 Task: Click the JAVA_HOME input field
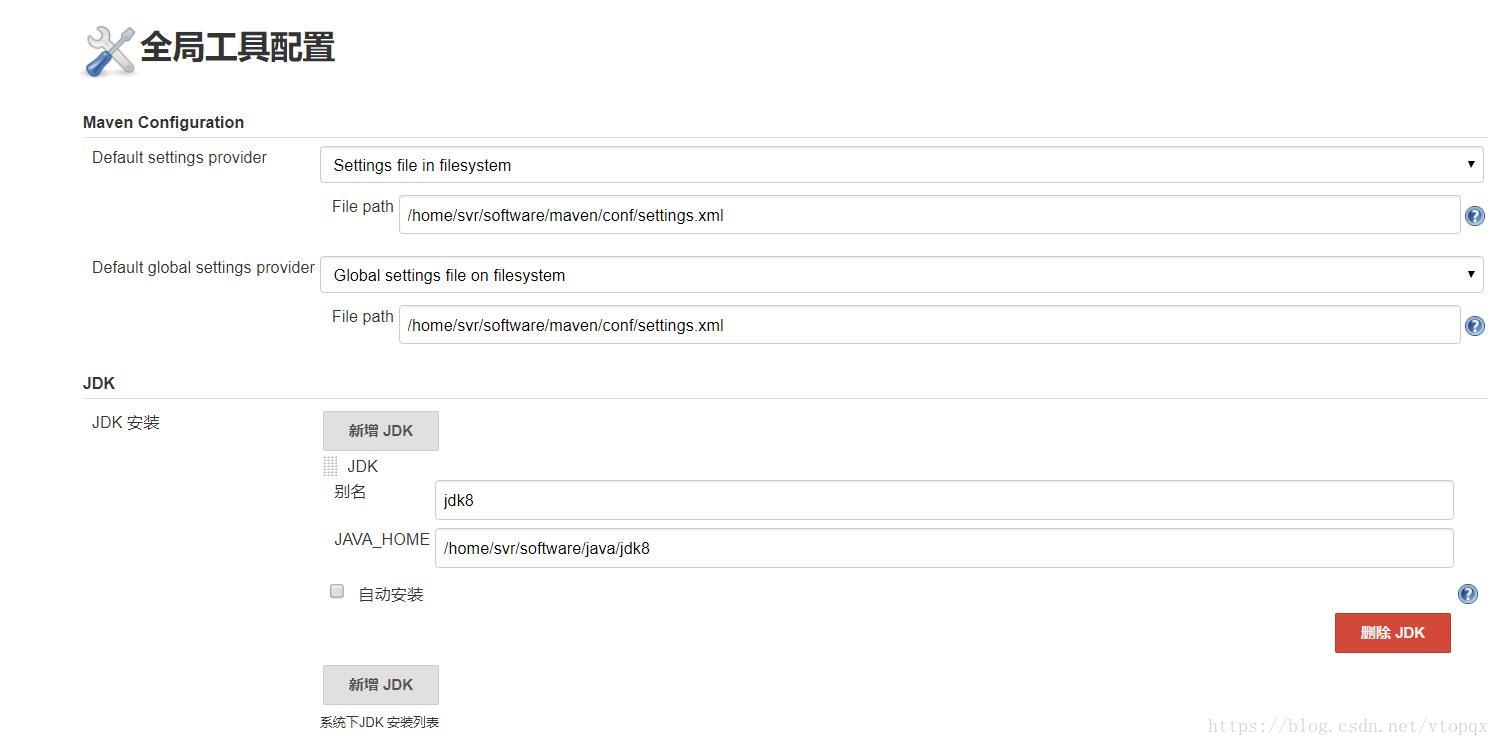(943, 548)
